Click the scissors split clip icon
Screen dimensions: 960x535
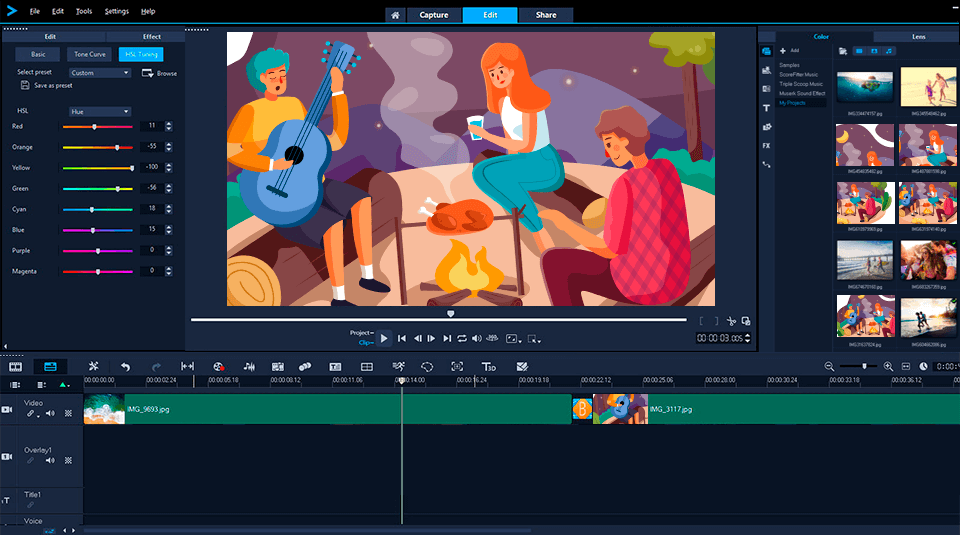[x=731, y=321]
